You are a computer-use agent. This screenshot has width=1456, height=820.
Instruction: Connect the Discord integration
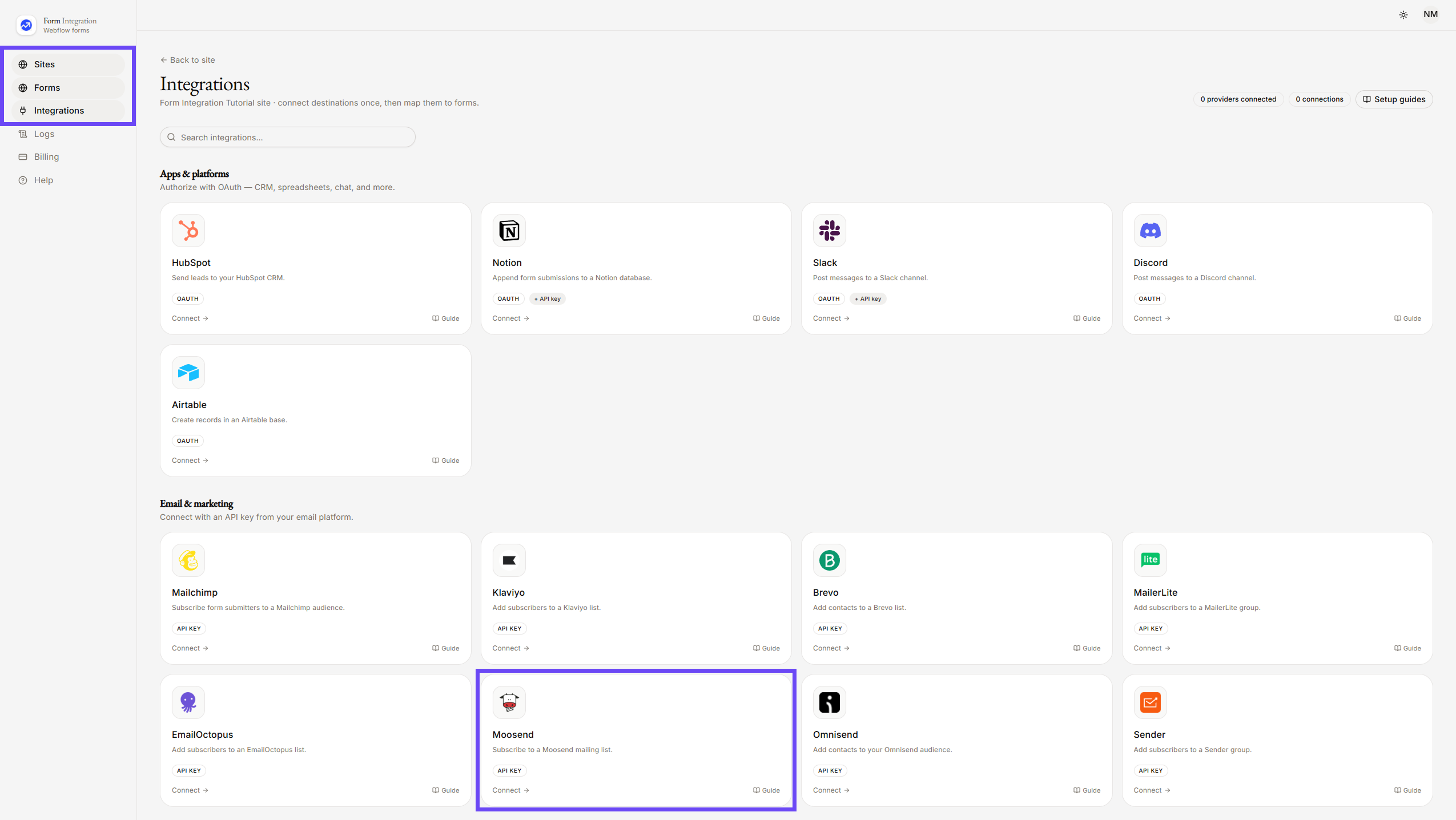(x=1152, y=318)
